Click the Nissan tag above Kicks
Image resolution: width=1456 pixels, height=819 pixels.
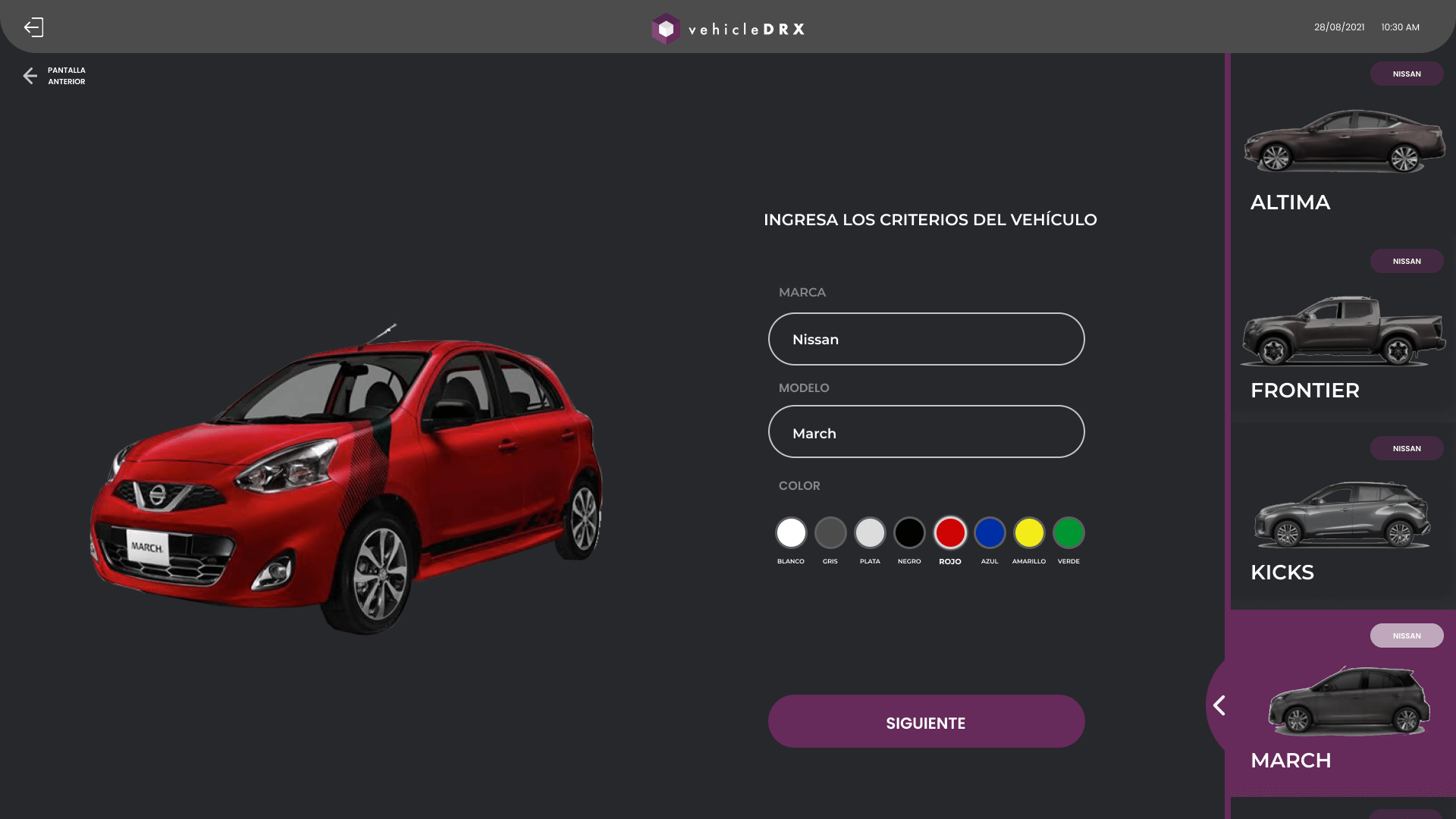click(1407, 448)
